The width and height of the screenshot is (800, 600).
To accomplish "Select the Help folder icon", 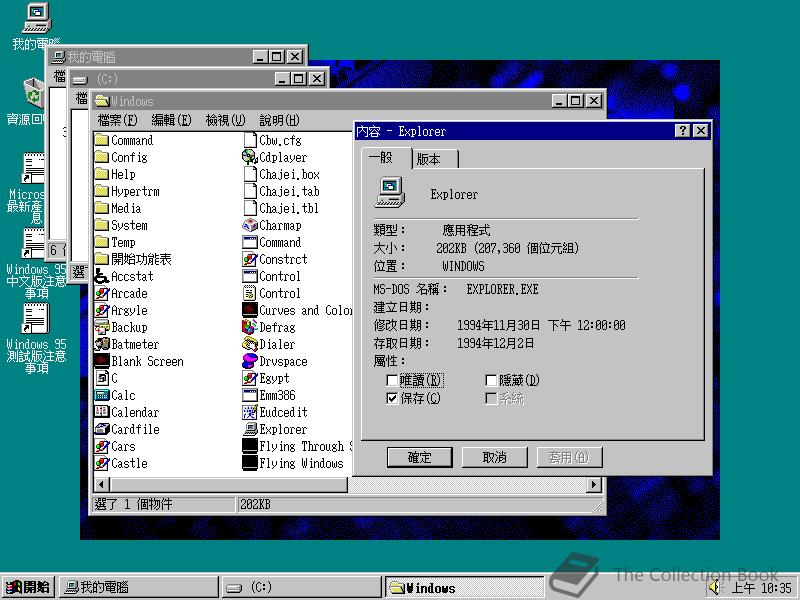I will click(x=102, y=174).
